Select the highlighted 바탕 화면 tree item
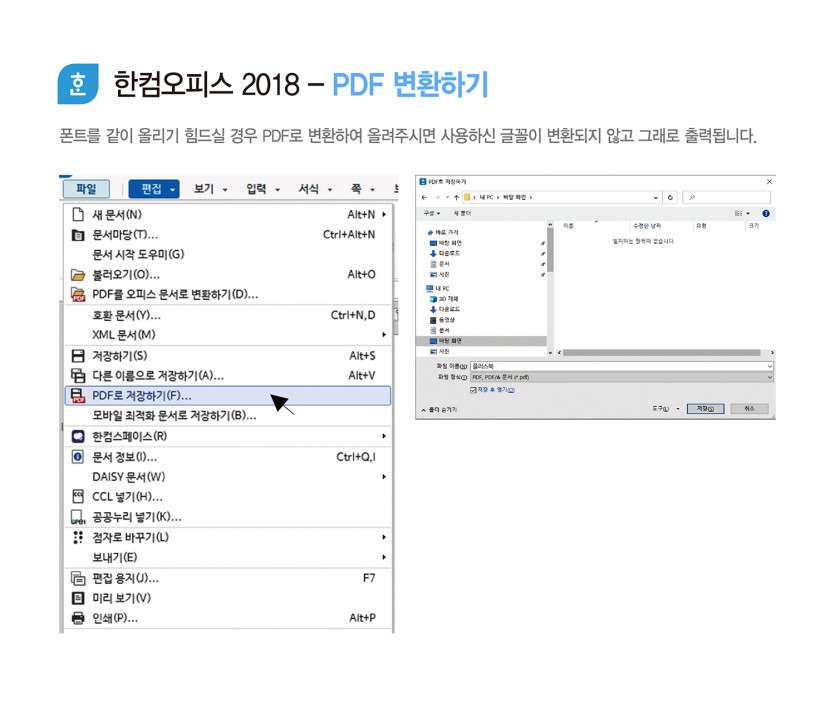The width and height of the screenshot is (835, 708). 481,341
